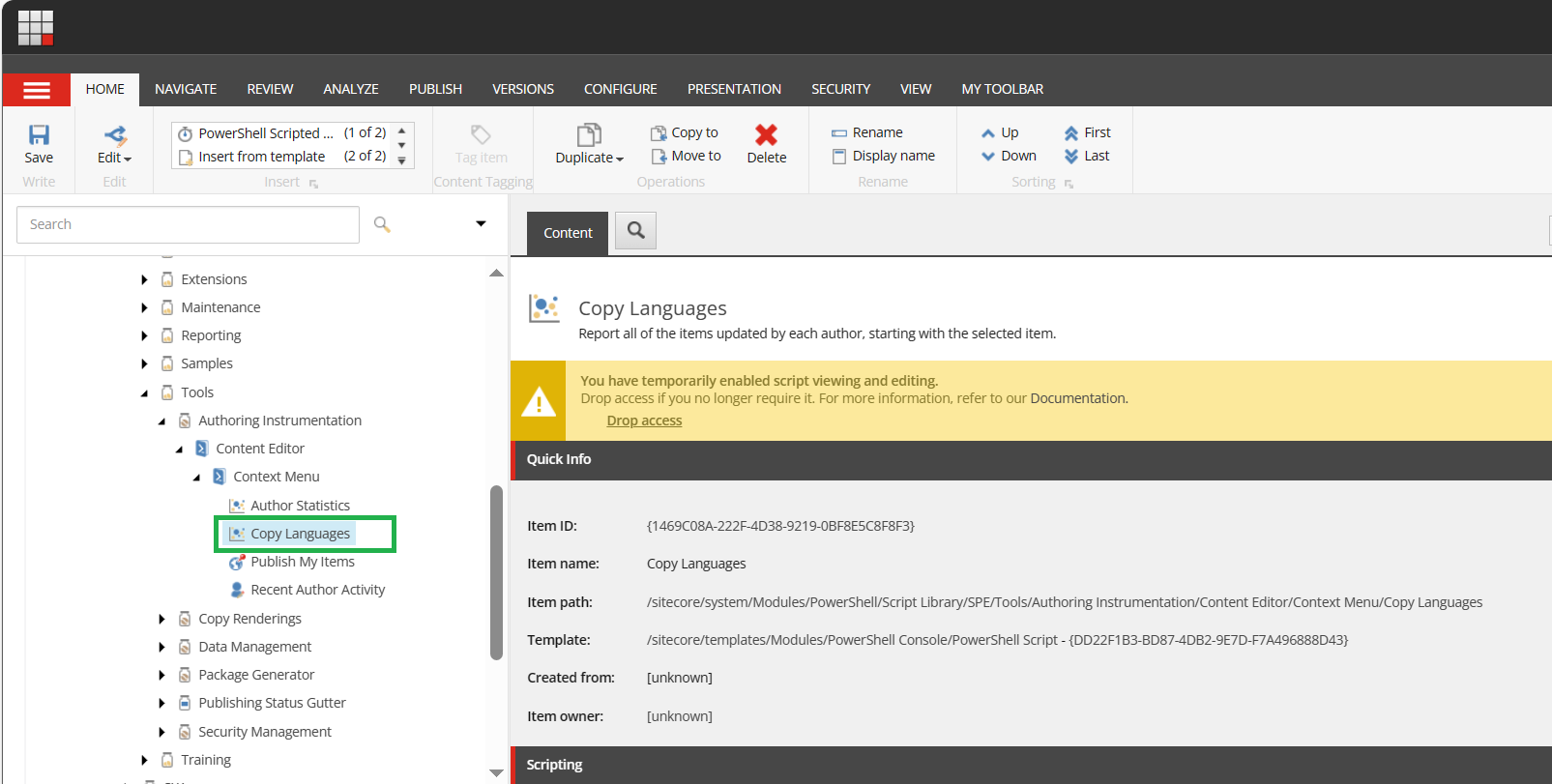Click the red Delete X icon

766,135
